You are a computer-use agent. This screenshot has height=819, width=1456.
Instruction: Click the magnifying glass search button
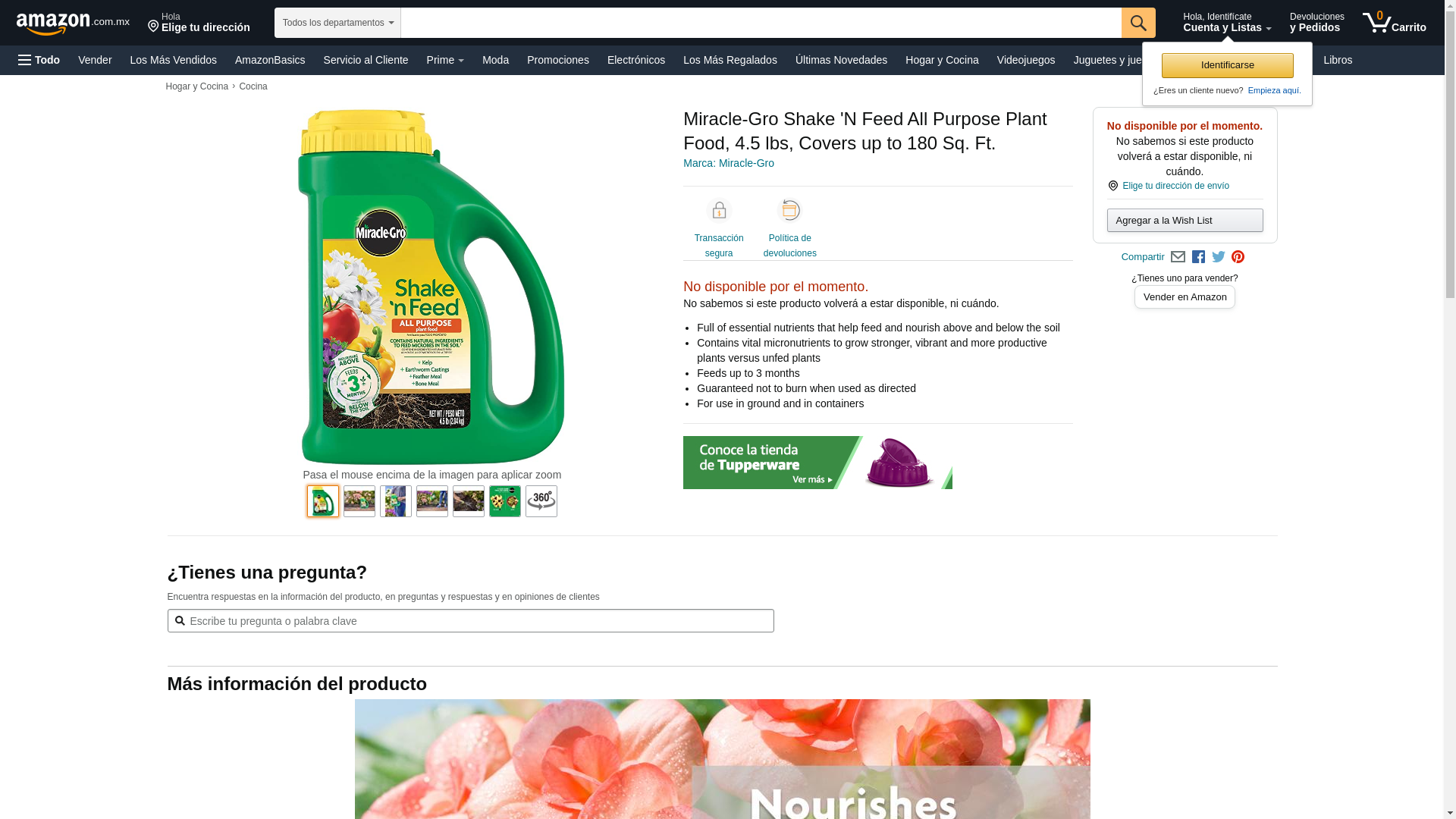coord(1138,23)
